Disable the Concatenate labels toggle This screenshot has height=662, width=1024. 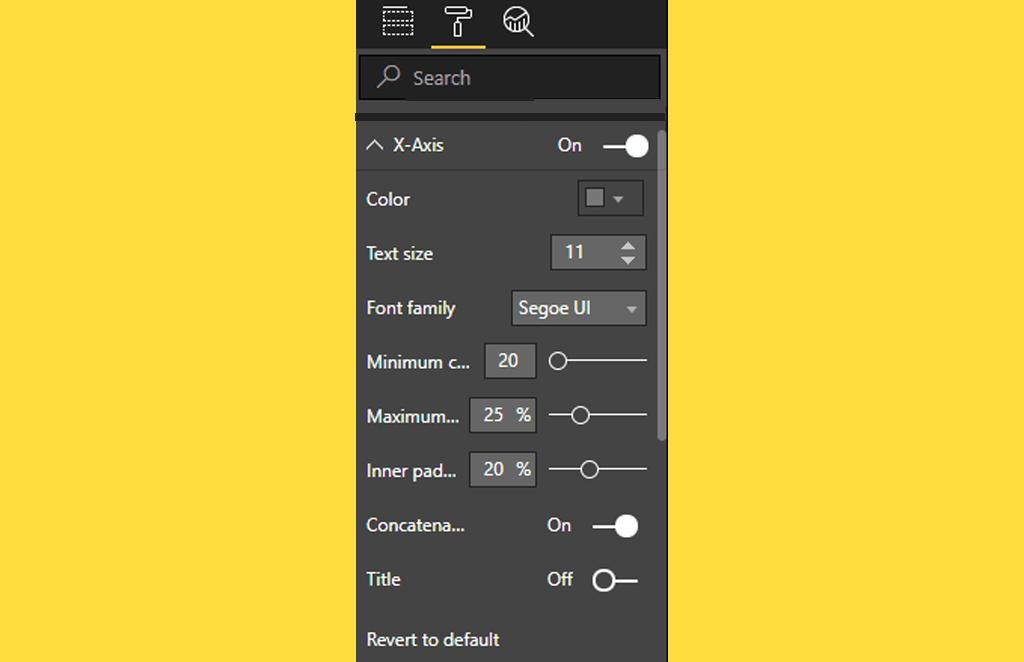pos(616,526)
